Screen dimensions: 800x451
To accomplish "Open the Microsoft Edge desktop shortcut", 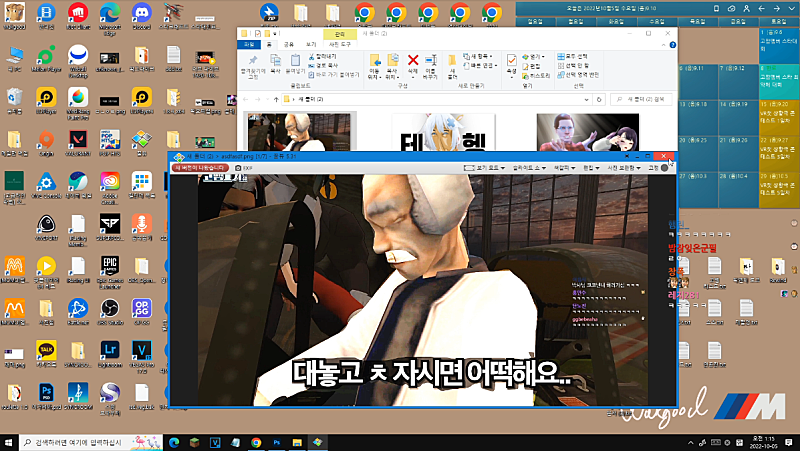I will 110,18.
